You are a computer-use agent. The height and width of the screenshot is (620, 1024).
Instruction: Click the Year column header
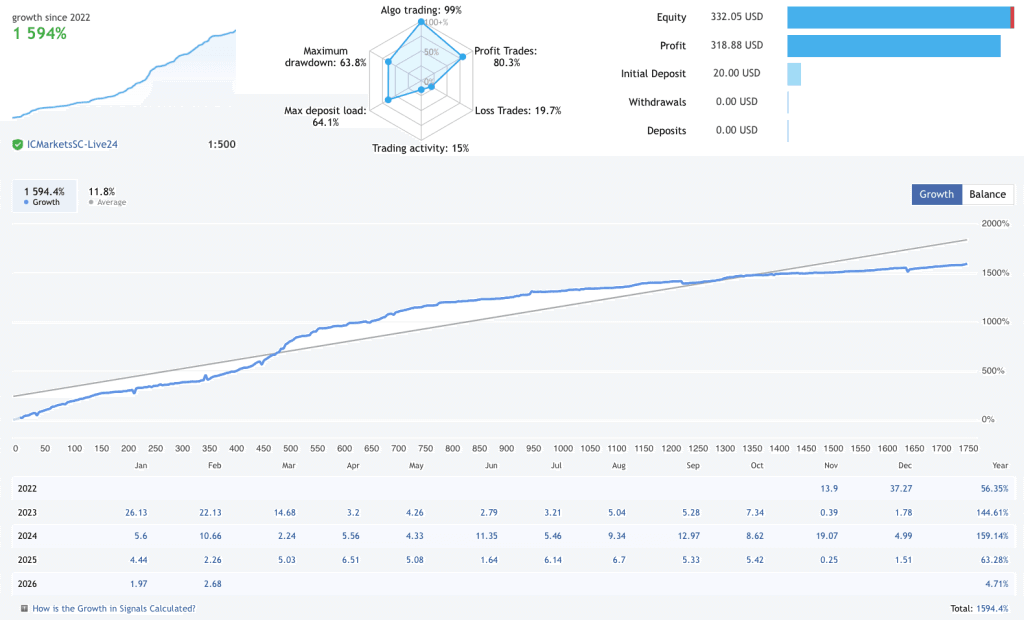(x=1000, y=465)
